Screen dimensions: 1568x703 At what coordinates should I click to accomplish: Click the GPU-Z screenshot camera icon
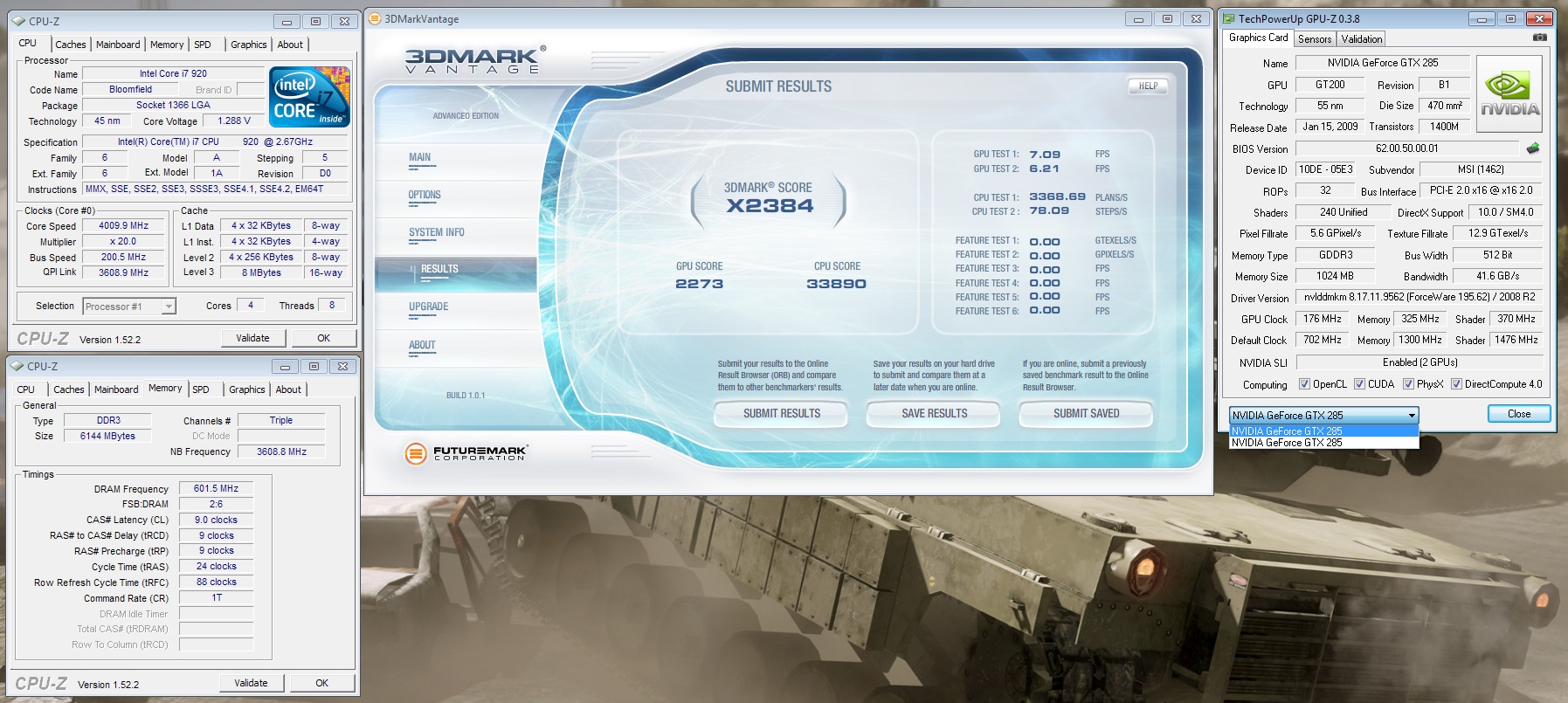pos(1539,38)
